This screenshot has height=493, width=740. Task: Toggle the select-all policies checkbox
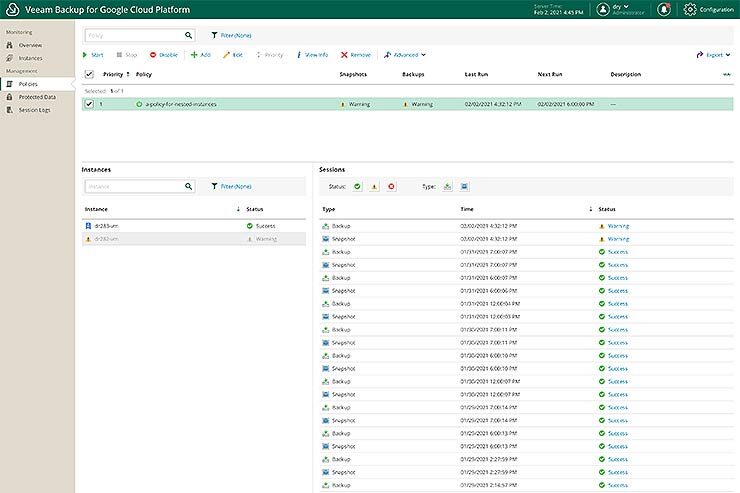tap(89, 75)
